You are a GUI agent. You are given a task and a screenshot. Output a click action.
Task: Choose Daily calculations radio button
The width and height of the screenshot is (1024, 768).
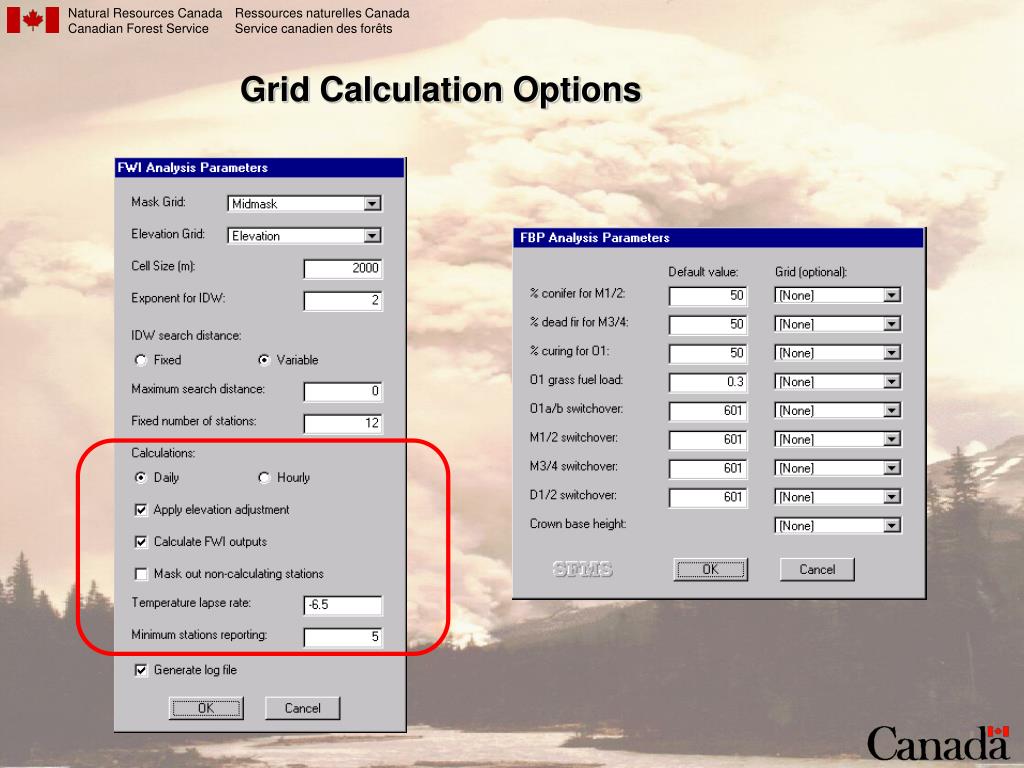tap(141, 477)
